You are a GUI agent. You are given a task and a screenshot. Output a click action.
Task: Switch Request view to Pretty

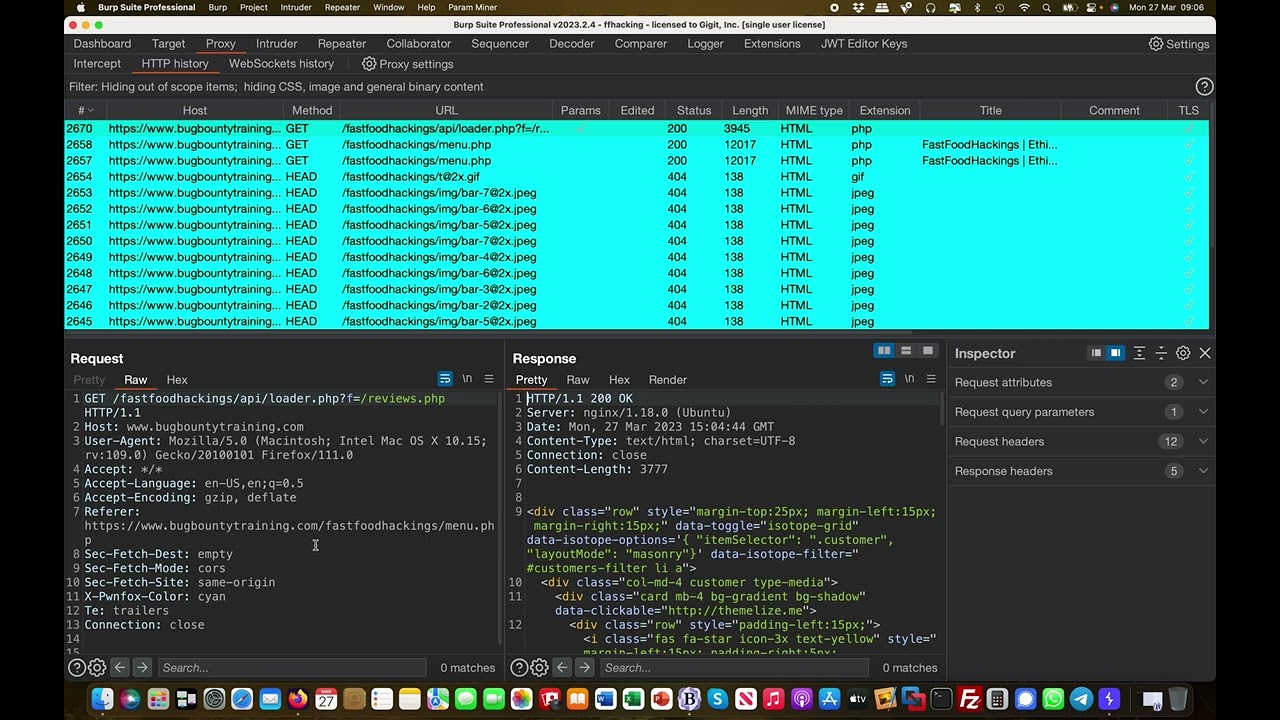[89, 380]
